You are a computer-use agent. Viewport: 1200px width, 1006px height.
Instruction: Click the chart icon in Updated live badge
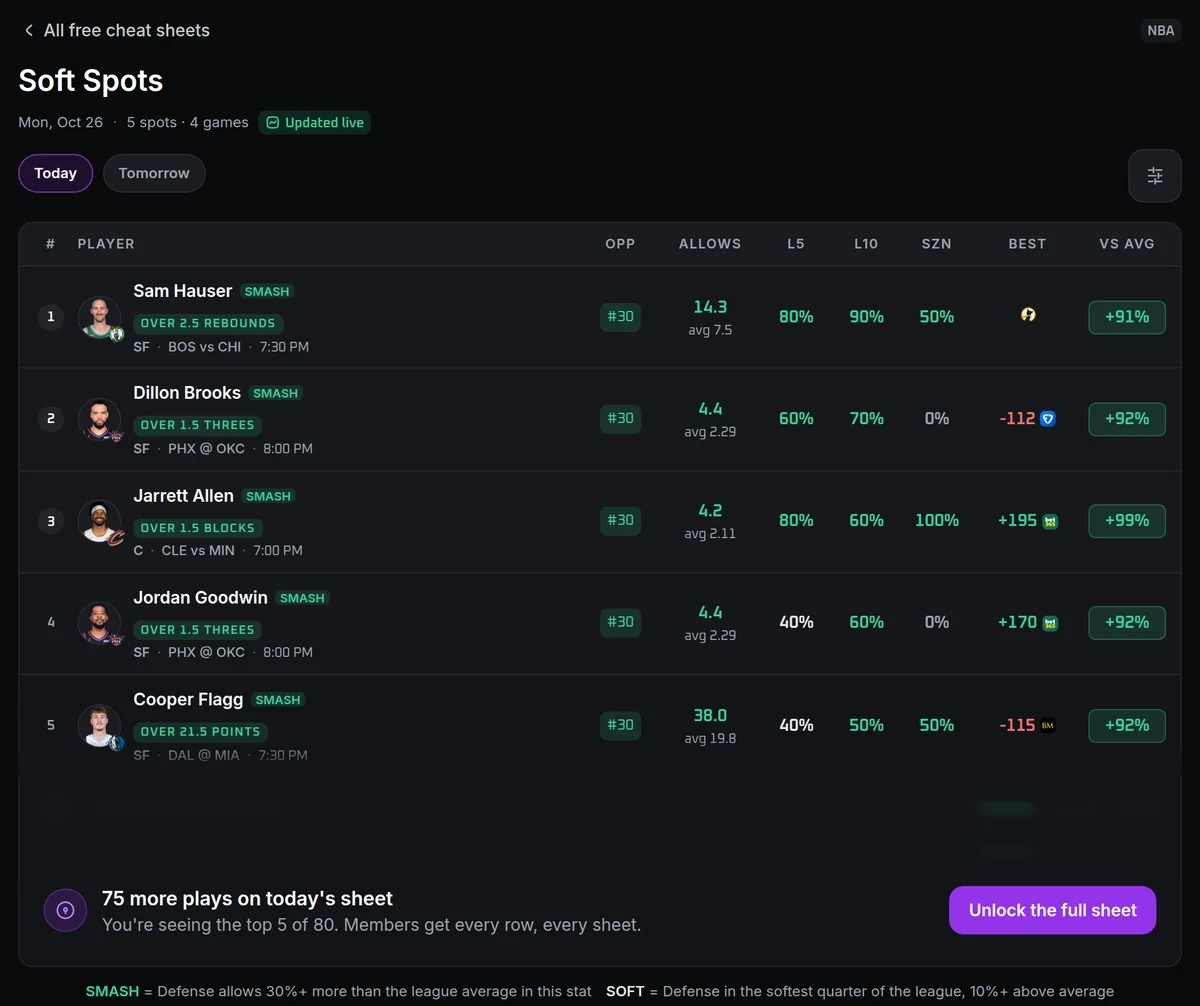pos(272,123)
